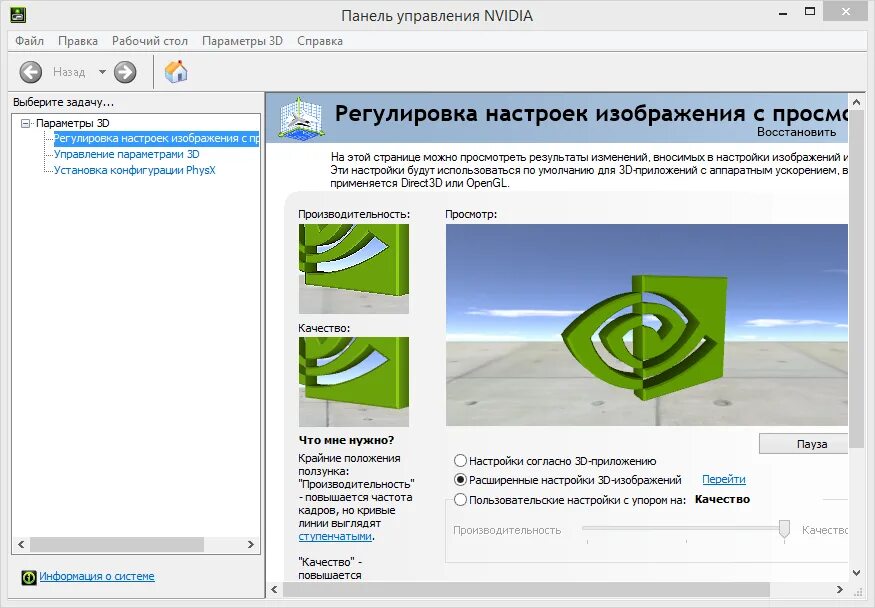Click the Производительность–Качество slider handle
Viewport: 875px width, 608px height.
click(784, 529)
